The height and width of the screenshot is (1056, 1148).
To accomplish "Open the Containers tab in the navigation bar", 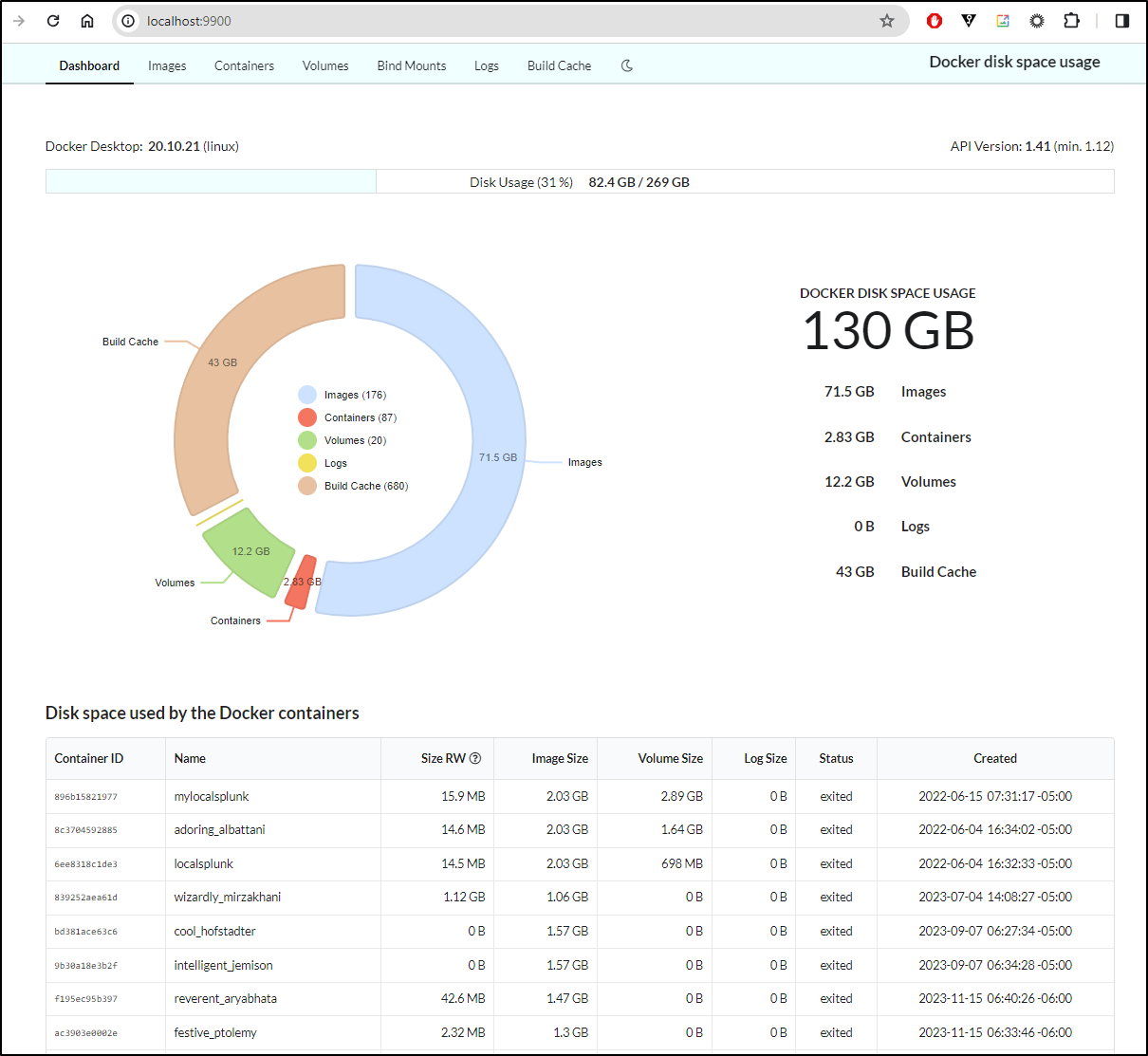I will tap(244, 65).
